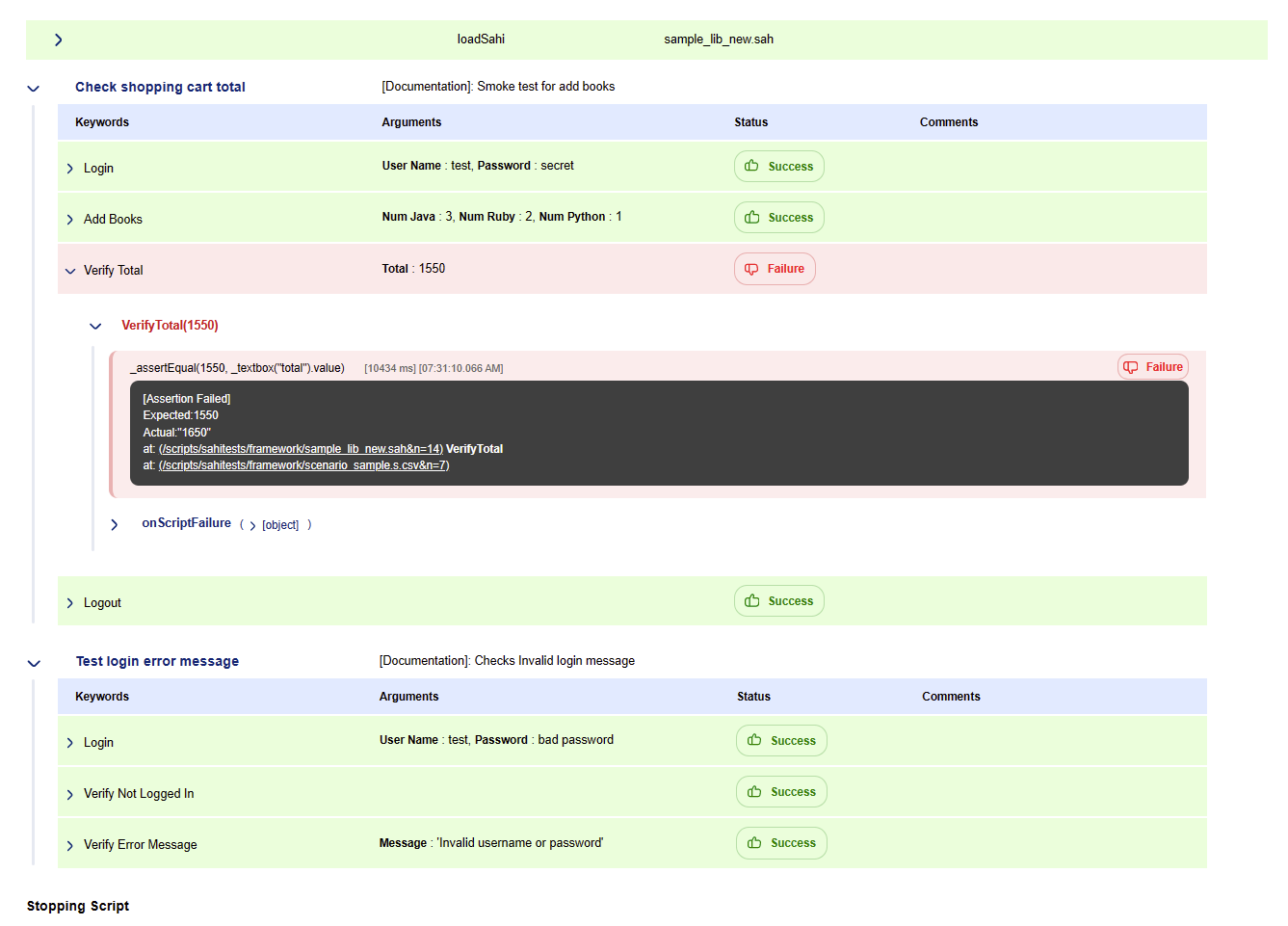Expand the Add Books keyword details
Image resolution: width=1288 pixels, height=926 pixels.
point(70,220)
